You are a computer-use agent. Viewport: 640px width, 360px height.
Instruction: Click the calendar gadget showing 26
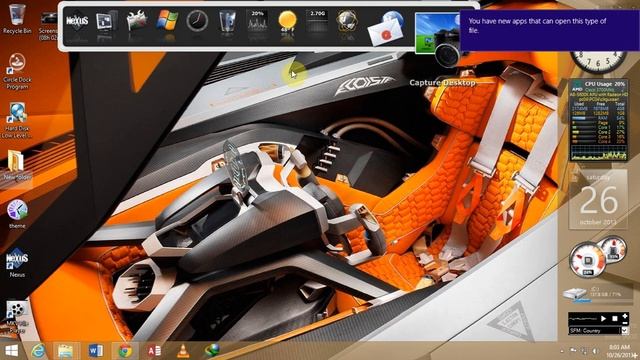click(598, 199)
